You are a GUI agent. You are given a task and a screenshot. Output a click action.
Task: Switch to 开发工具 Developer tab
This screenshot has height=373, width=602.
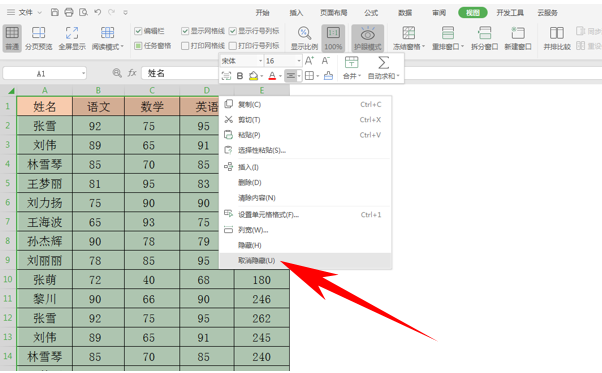tap(510, 13)
